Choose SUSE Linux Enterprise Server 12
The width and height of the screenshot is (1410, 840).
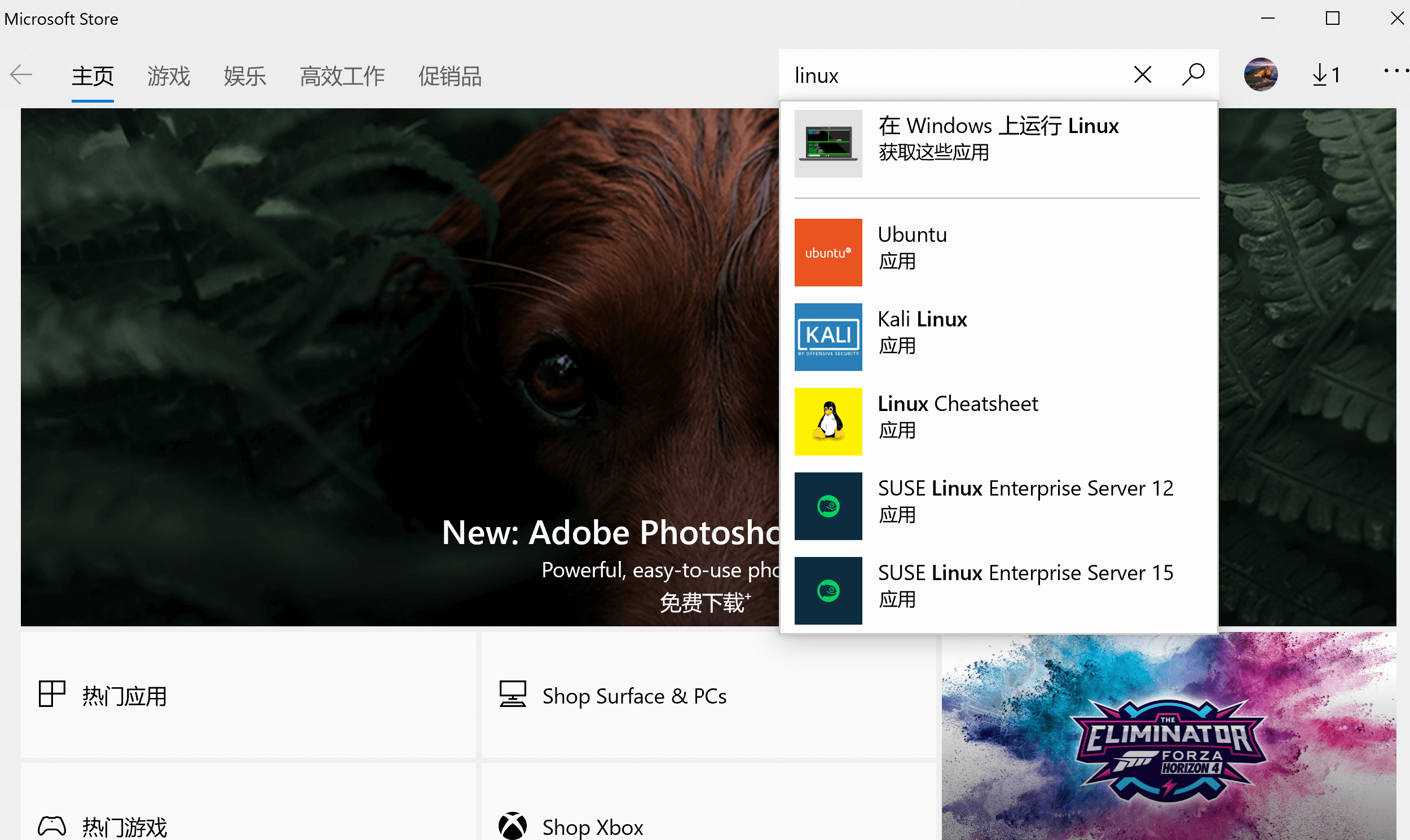click(x=1025, y=501)
